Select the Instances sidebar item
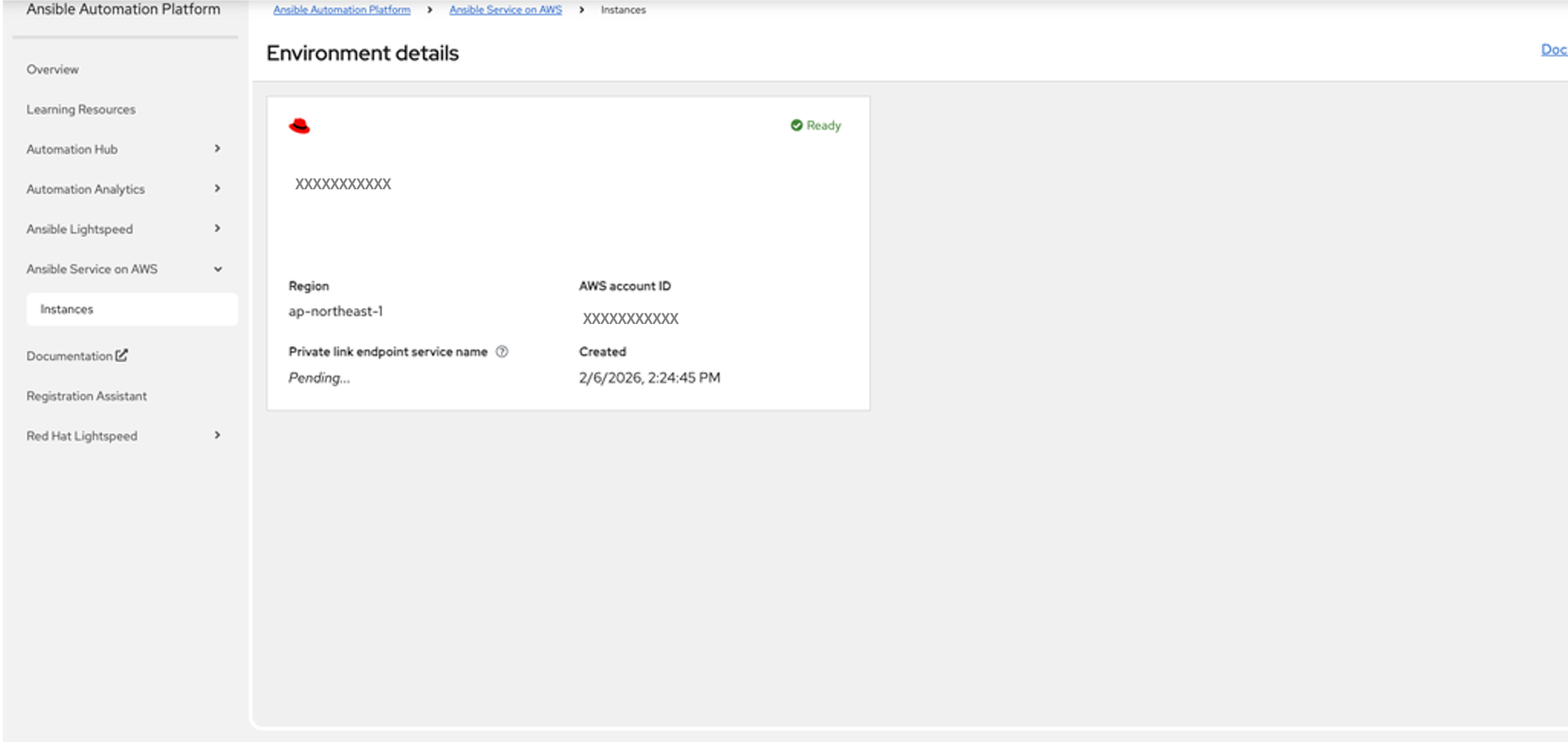Viewport: 1568px width, 742px height. 67,309
